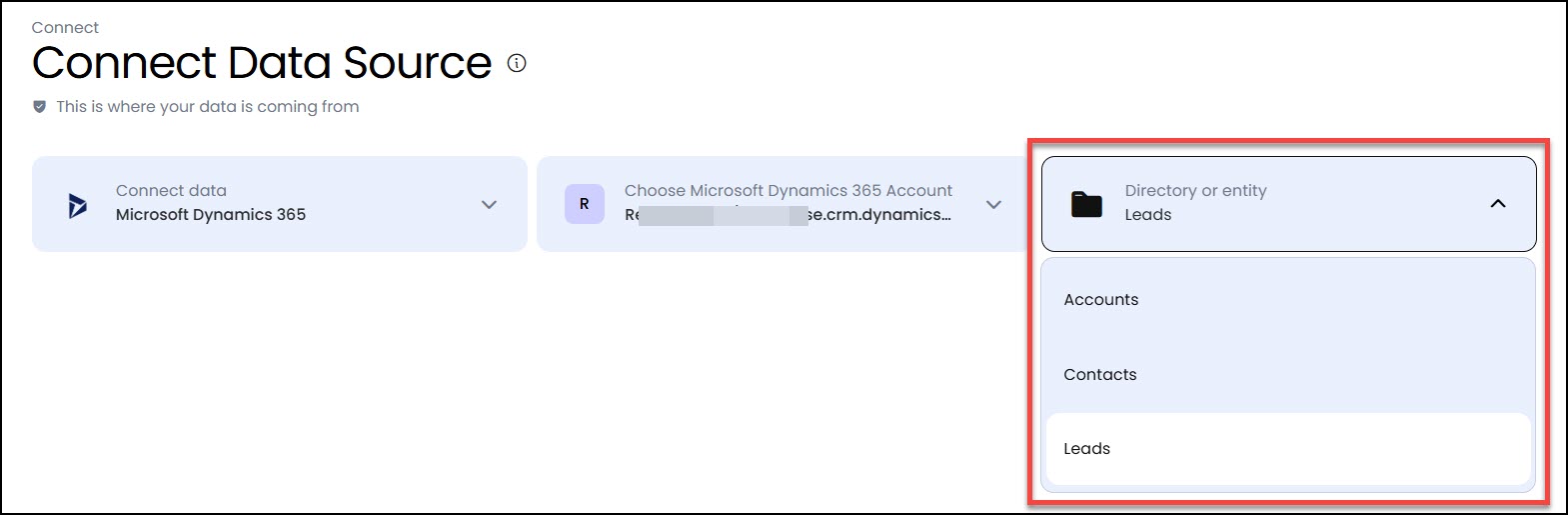This screenshot has width=1568, height=515.
Task: Click the Choose Microsoft Dynamics 365 Account label
Action: 788,190
